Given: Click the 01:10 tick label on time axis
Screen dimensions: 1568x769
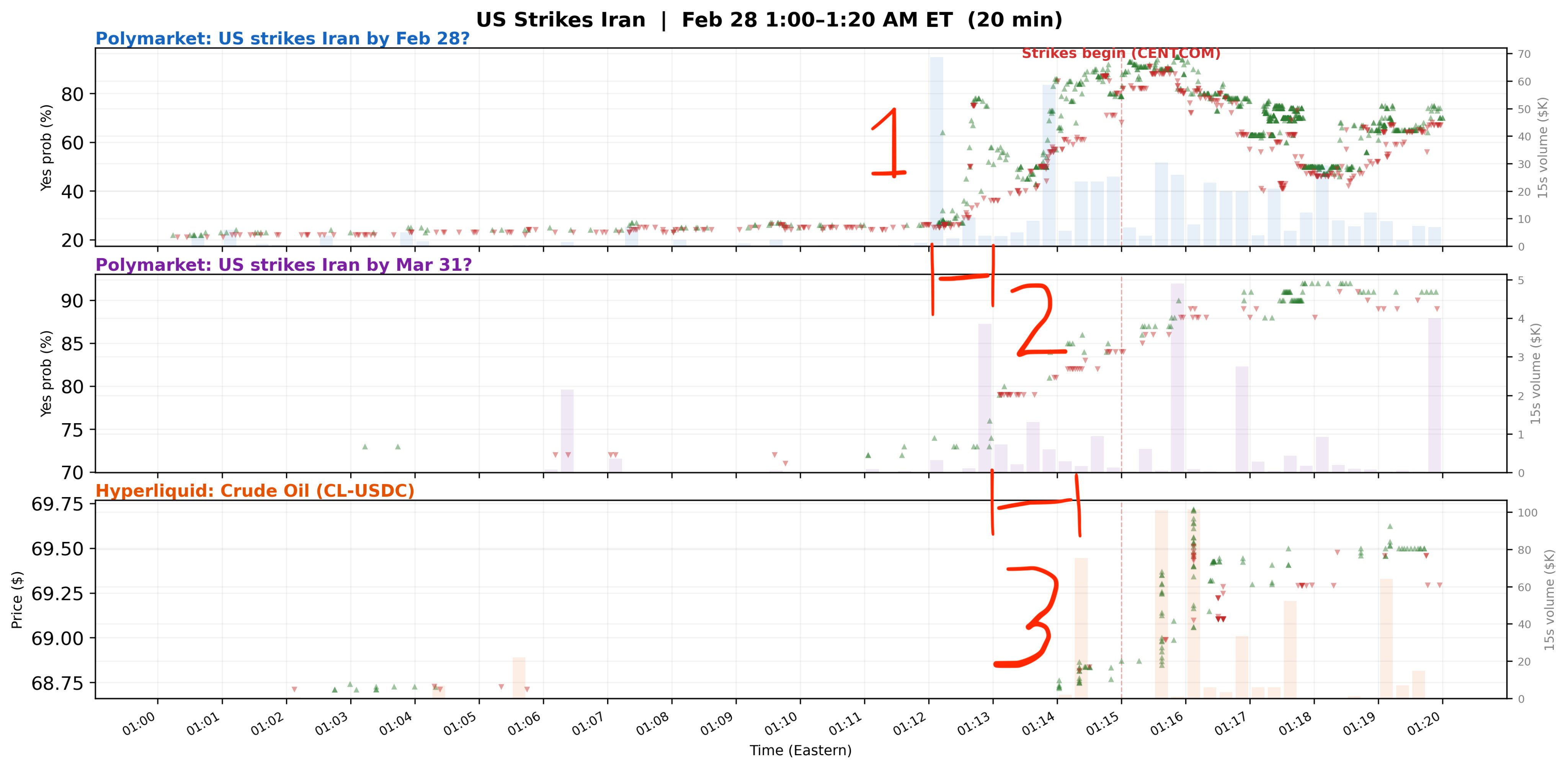Looking at the screenshot, I should [780, 725].
